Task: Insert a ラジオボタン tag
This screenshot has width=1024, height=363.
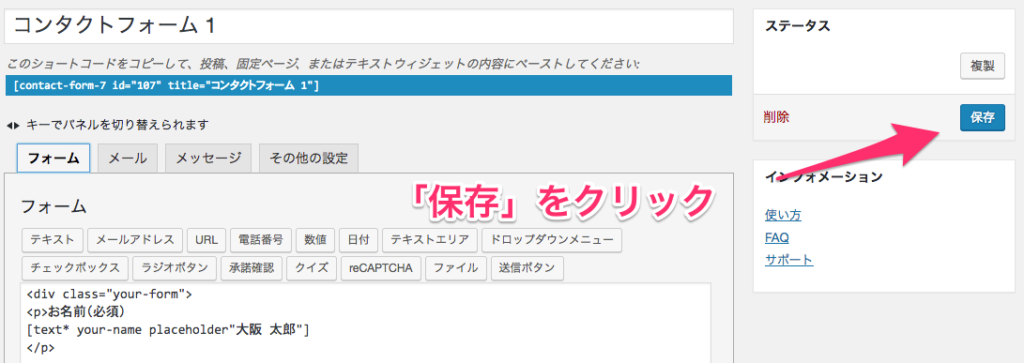Action: click(x=174, y=268)
